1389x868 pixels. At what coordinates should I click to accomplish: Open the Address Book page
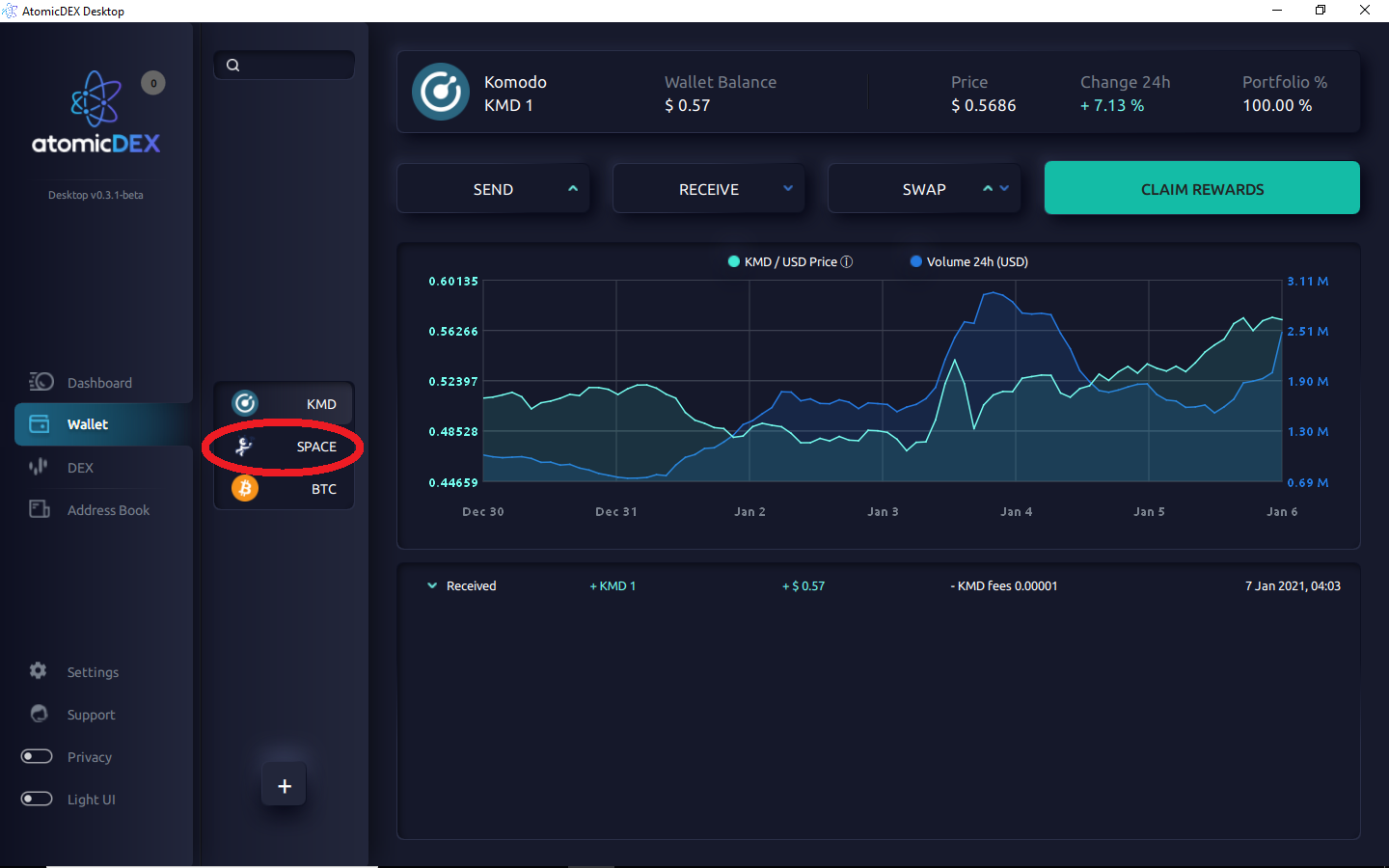click(108, 510)
